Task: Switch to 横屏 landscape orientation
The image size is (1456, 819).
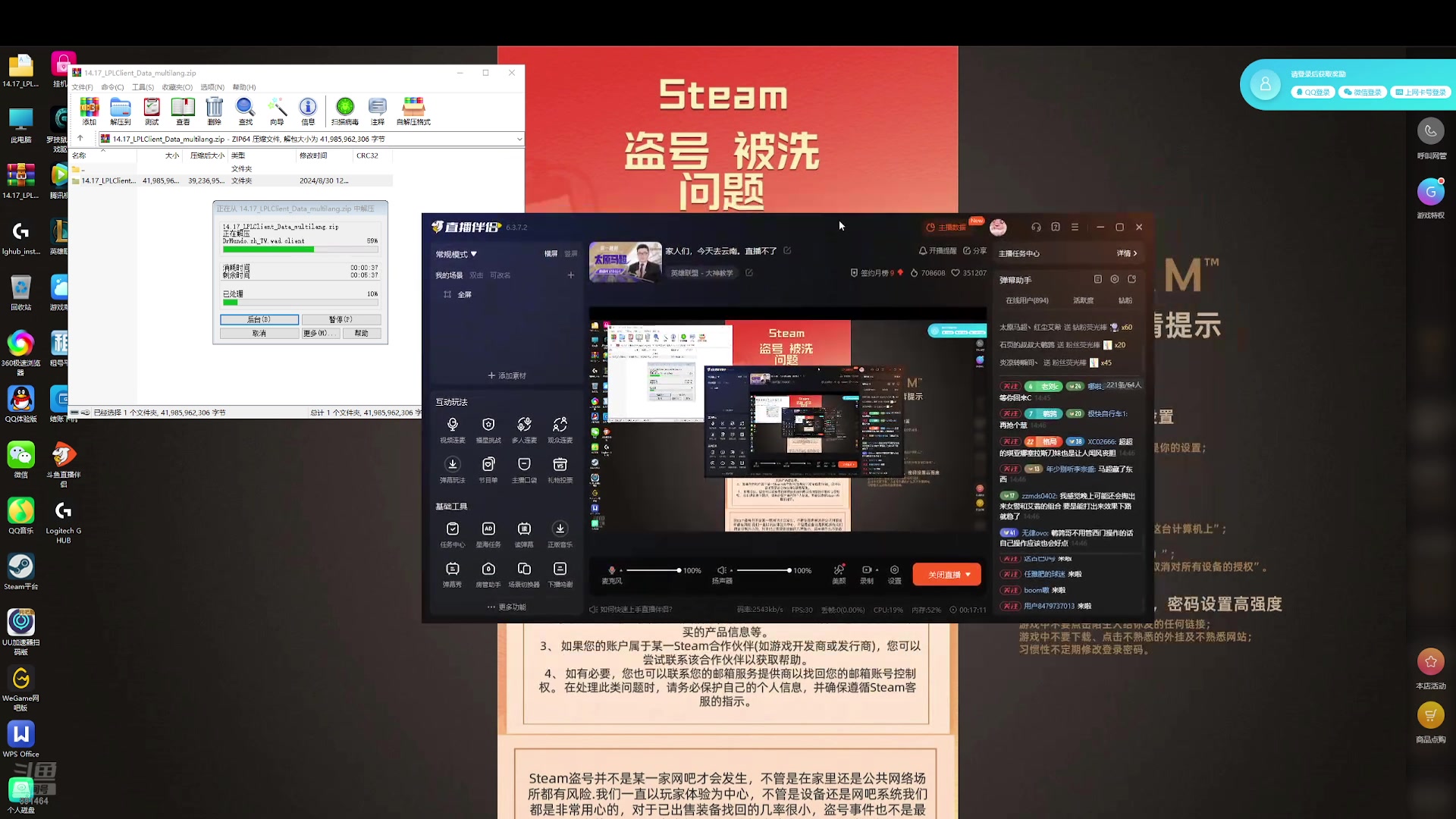Action: coord(551,254)
